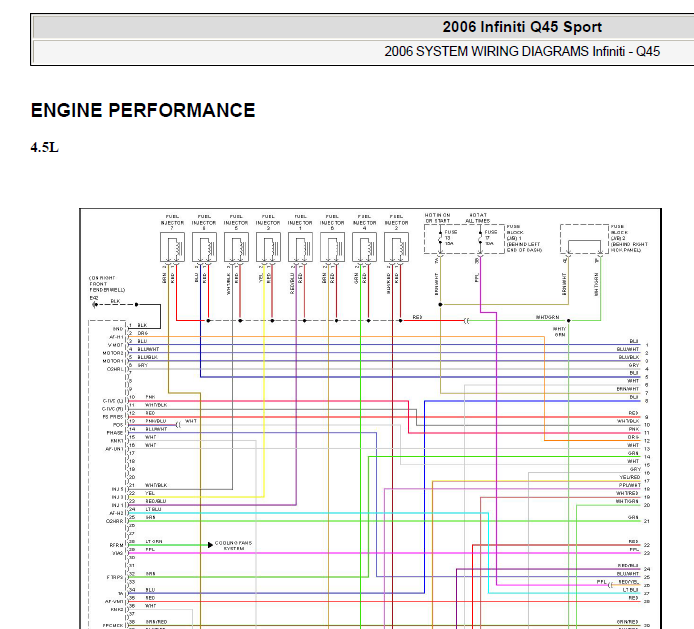The height and width of the screenshot is (629, 694).
Task: Click the 'HOT AT ALL TIMES' label
Action: 478,218
